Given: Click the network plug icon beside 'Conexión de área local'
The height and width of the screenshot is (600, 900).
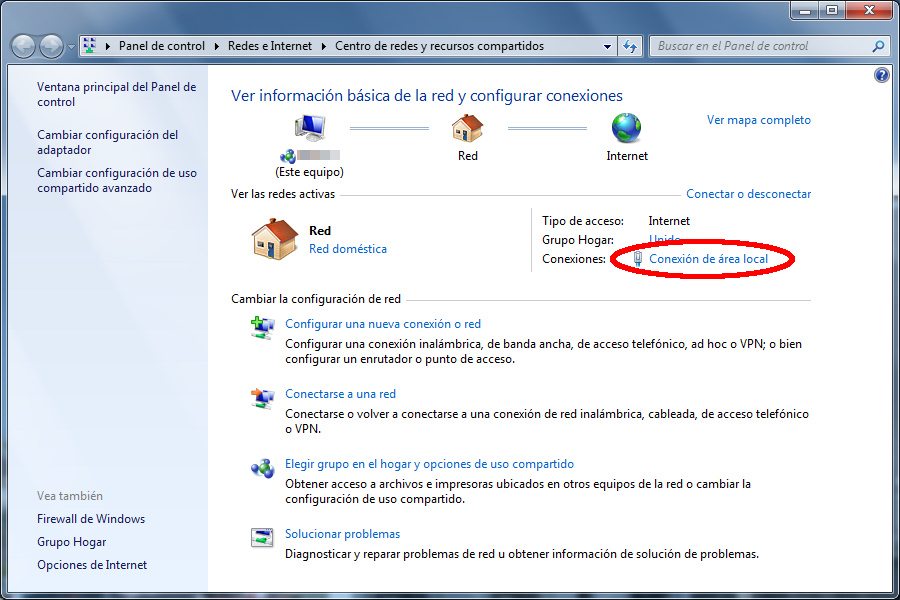Looking at the screenshot, I should [637, 259].
